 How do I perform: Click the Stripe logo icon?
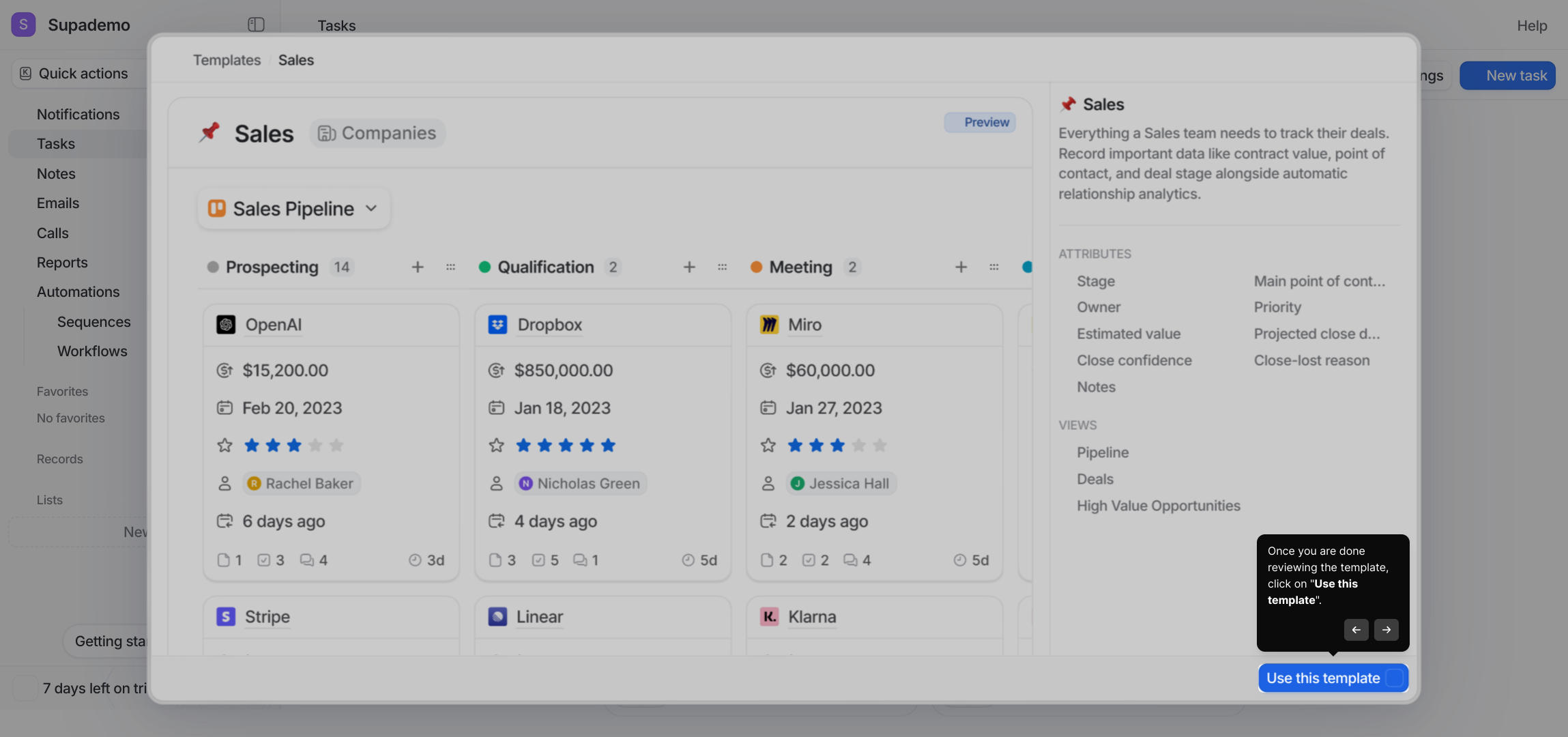[x=226, y=617]
